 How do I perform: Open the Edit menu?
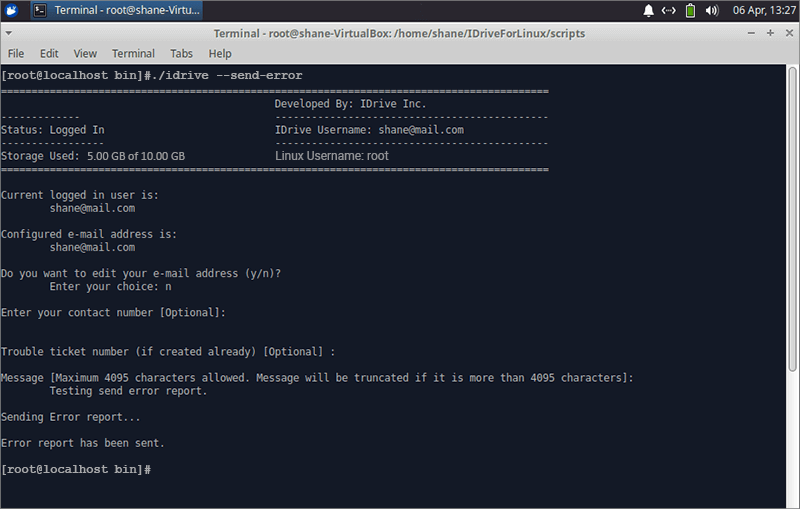click(x=49, y=54)
